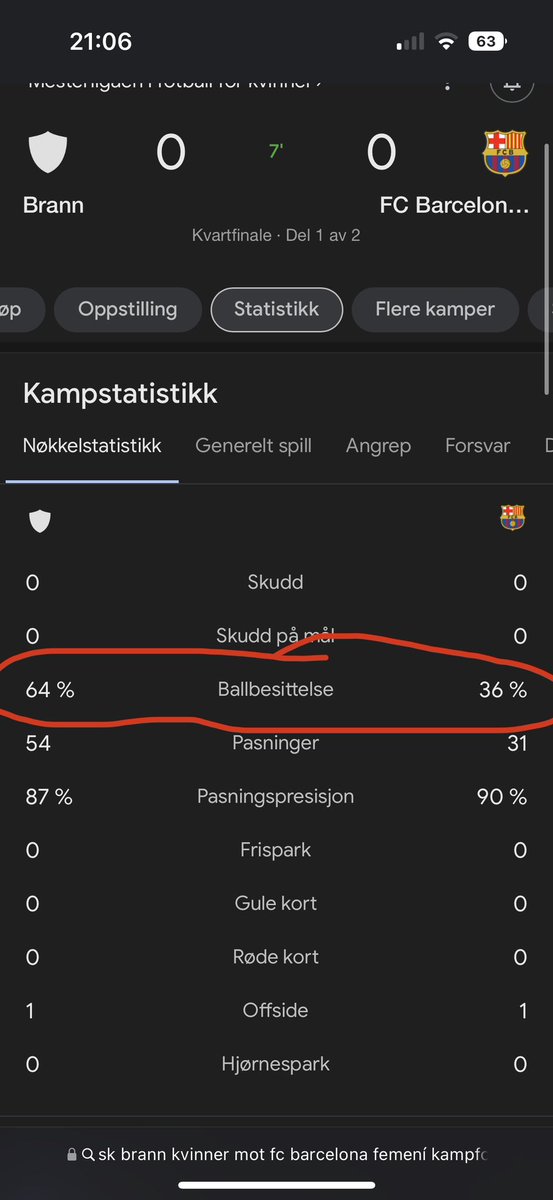Tap small Barcelona crest above stats column
Screen dimensions: 553x1200
point(513,517)
